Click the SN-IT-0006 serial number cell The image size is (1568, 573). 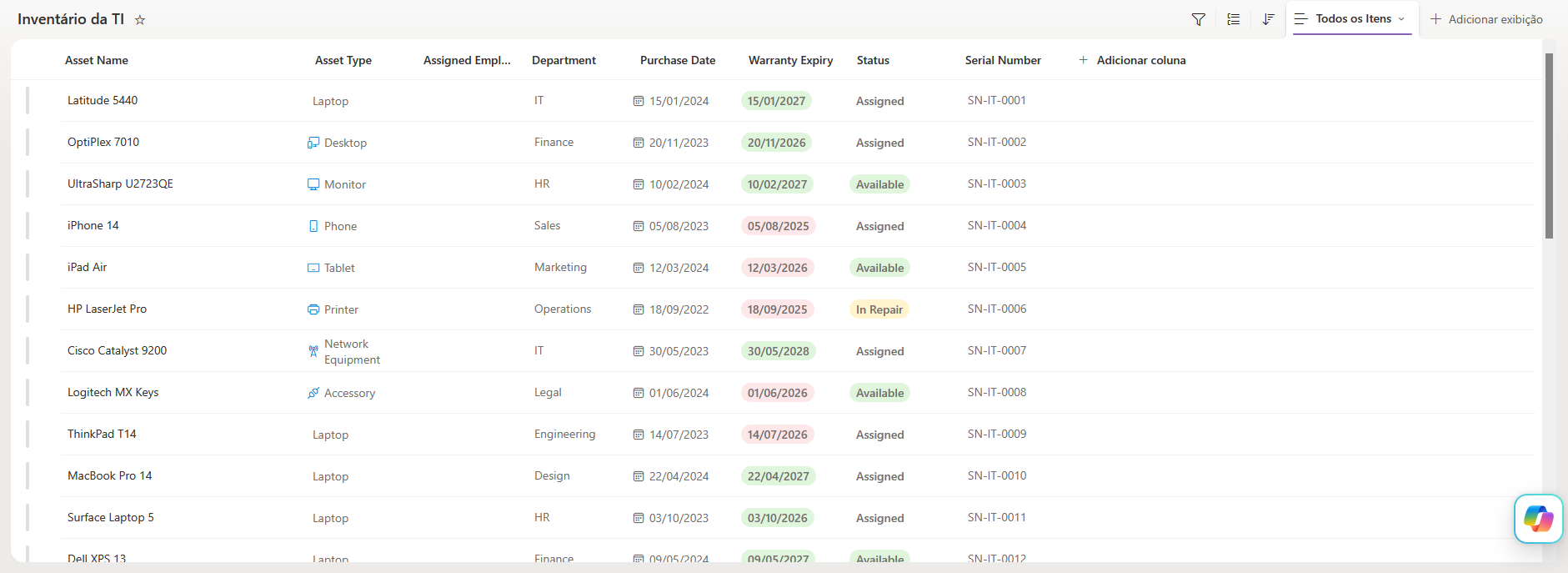point(997,309)
